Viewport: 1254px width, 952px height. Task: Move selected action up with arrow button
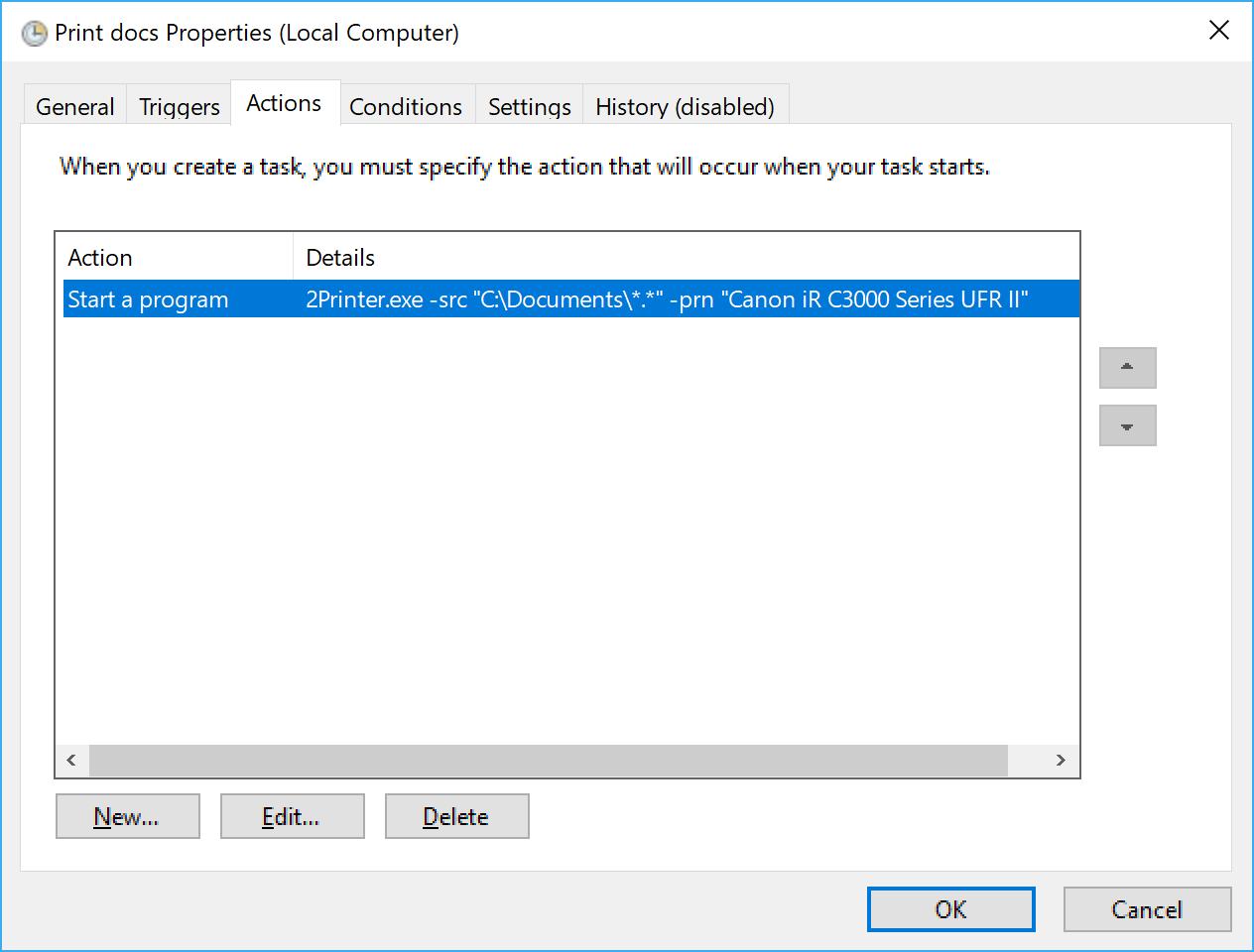tap(1127, 368)
